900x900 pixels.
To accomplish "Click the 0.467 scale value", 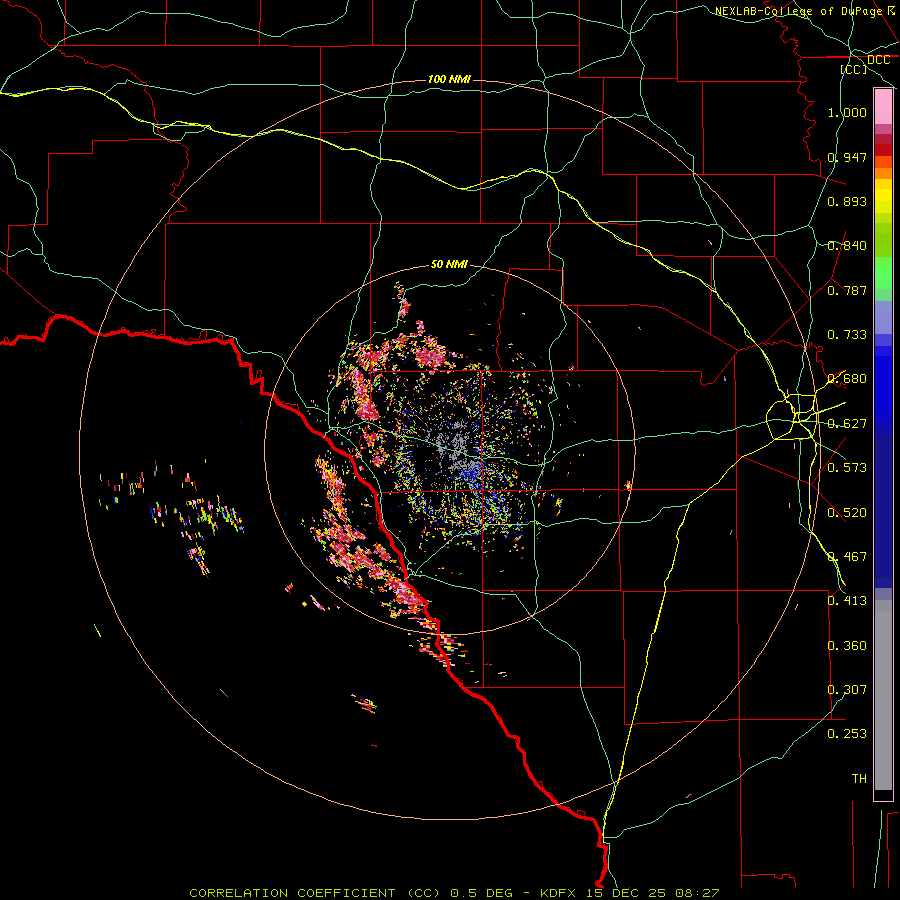I will [847, 557].
